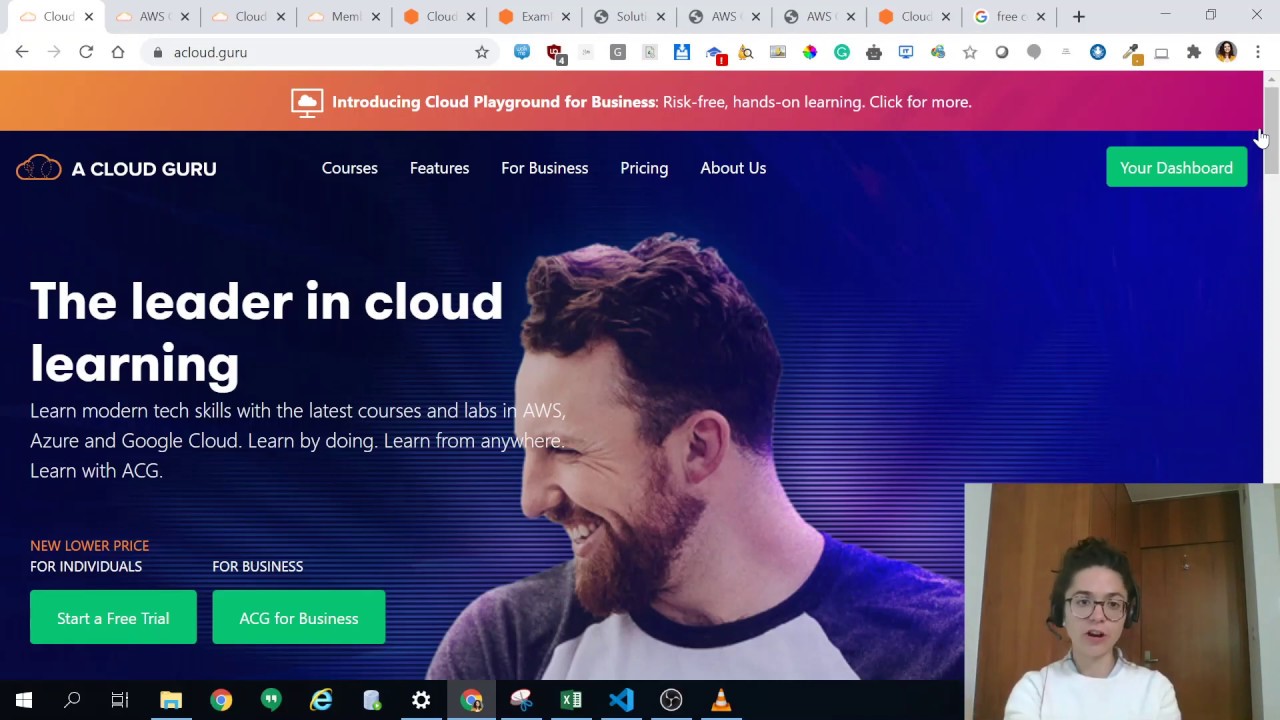
Task: Reload the acloud.guru page
Action: tap(86, 52)
